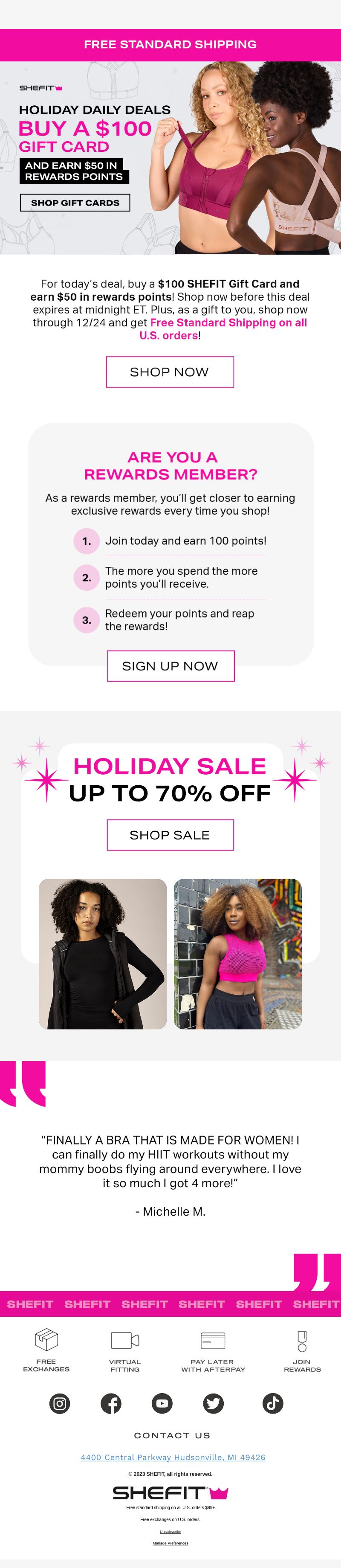This screenshot has height=1568, width=341.
Task: Open the Facebook social icon
Action: coord(111,1403)
